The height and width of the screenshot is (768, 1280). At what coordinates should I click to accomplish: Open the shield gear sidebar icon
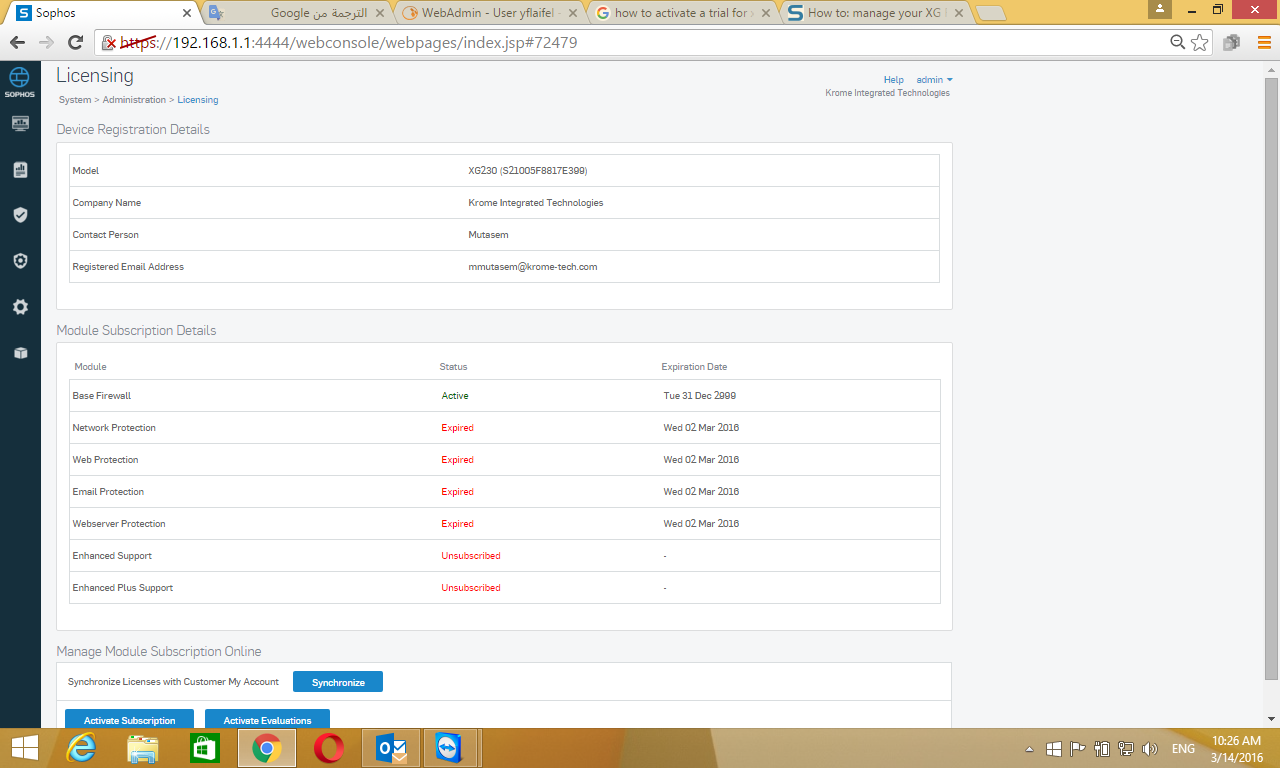pos(20,261)
